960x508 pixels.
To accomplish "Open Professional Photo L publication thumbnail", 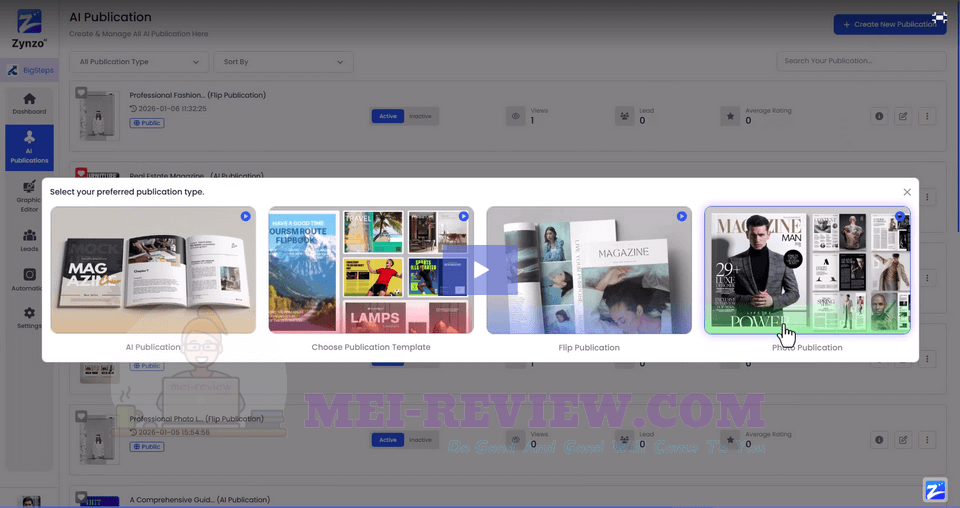I will 99,440.
